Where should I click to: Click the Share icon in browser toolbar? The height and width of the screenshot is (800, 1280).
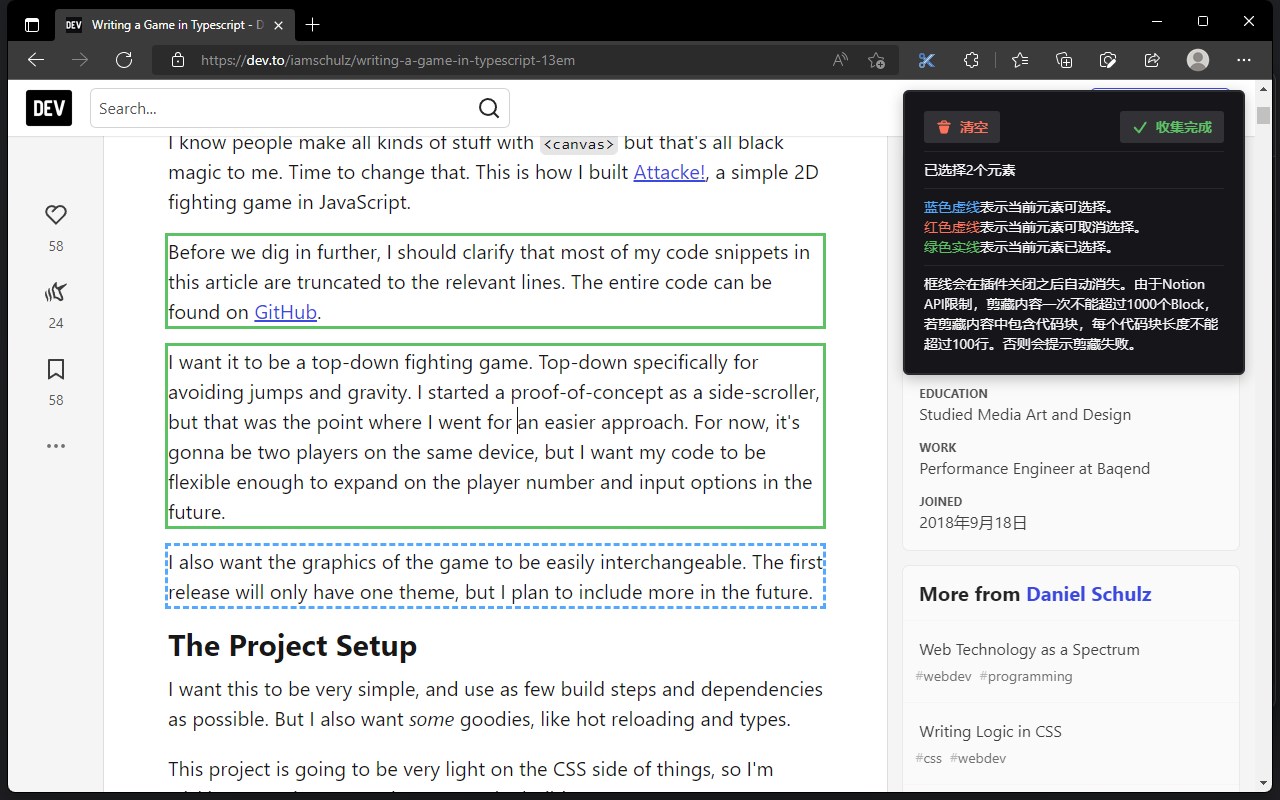1152,60
